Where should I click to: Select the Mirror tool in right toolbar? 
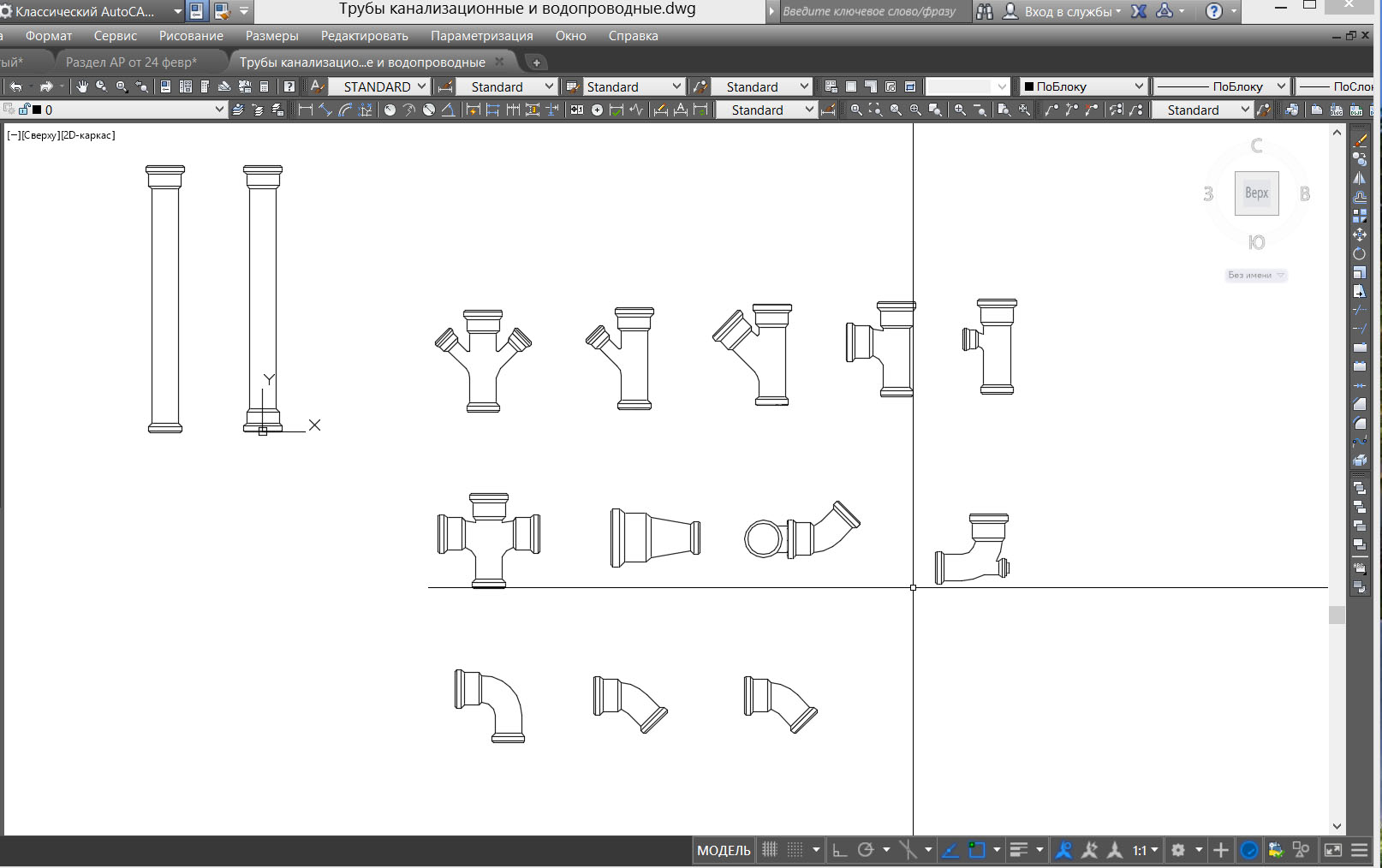tap(1360, 178)
